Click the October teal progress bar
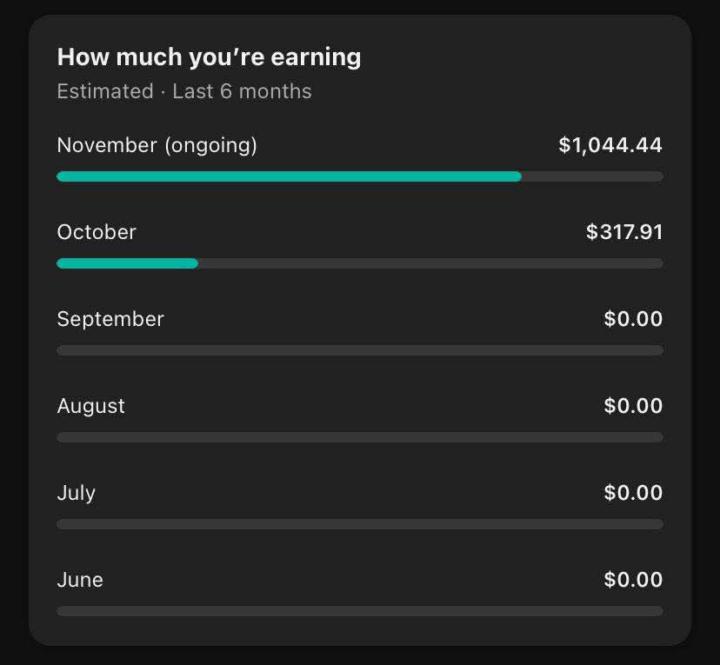 point(127,263)
